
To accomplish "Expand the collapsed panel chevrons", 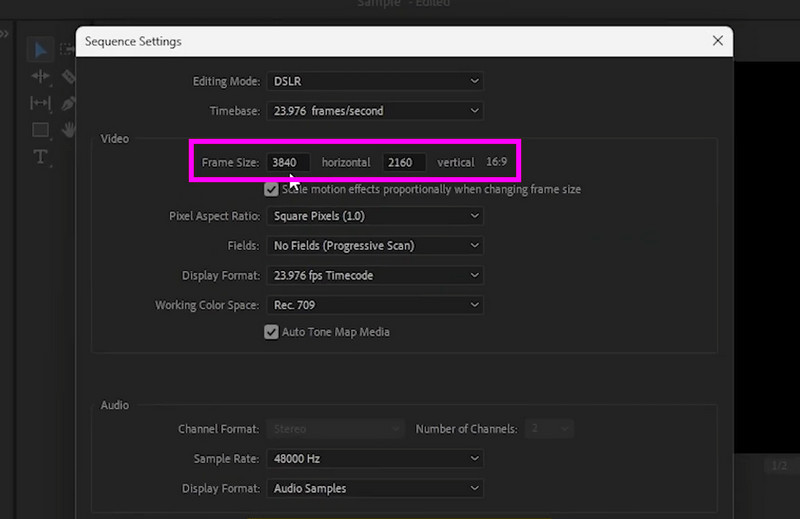I will pos(5,34).
